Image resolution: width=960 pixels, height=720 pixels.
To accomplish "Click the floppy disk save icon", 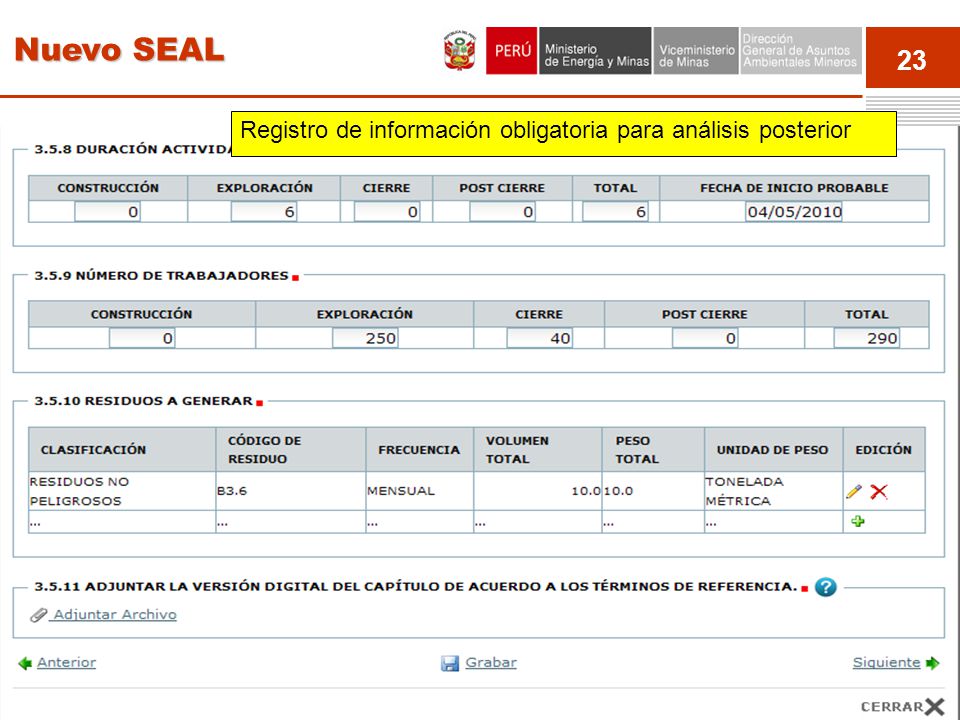I will point(449,663).
